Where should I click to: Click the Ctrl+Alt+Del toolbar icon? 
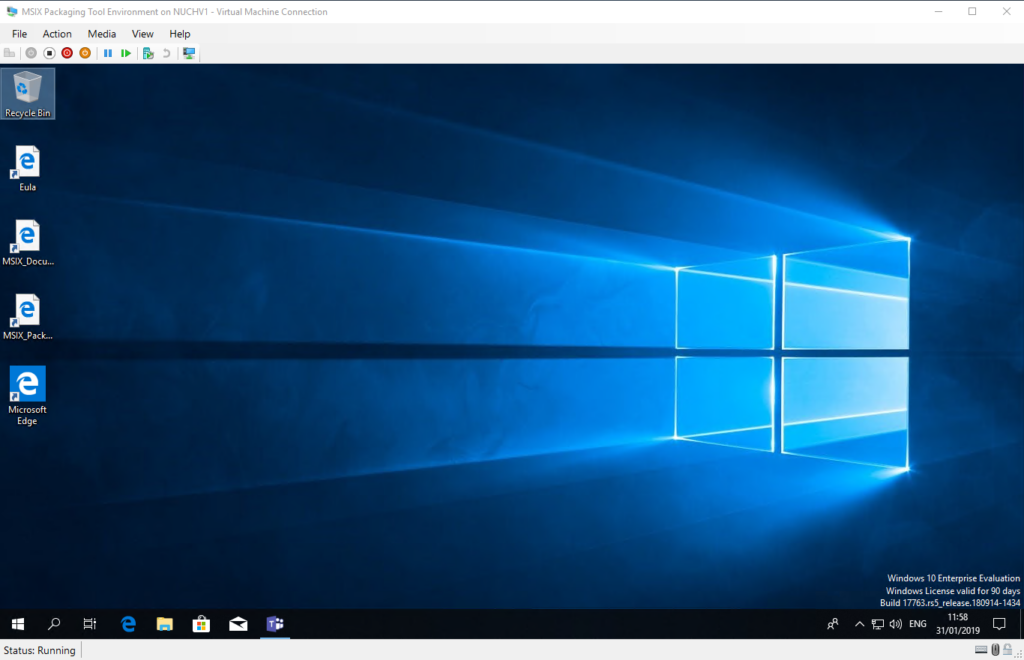[x=9, y=53]
